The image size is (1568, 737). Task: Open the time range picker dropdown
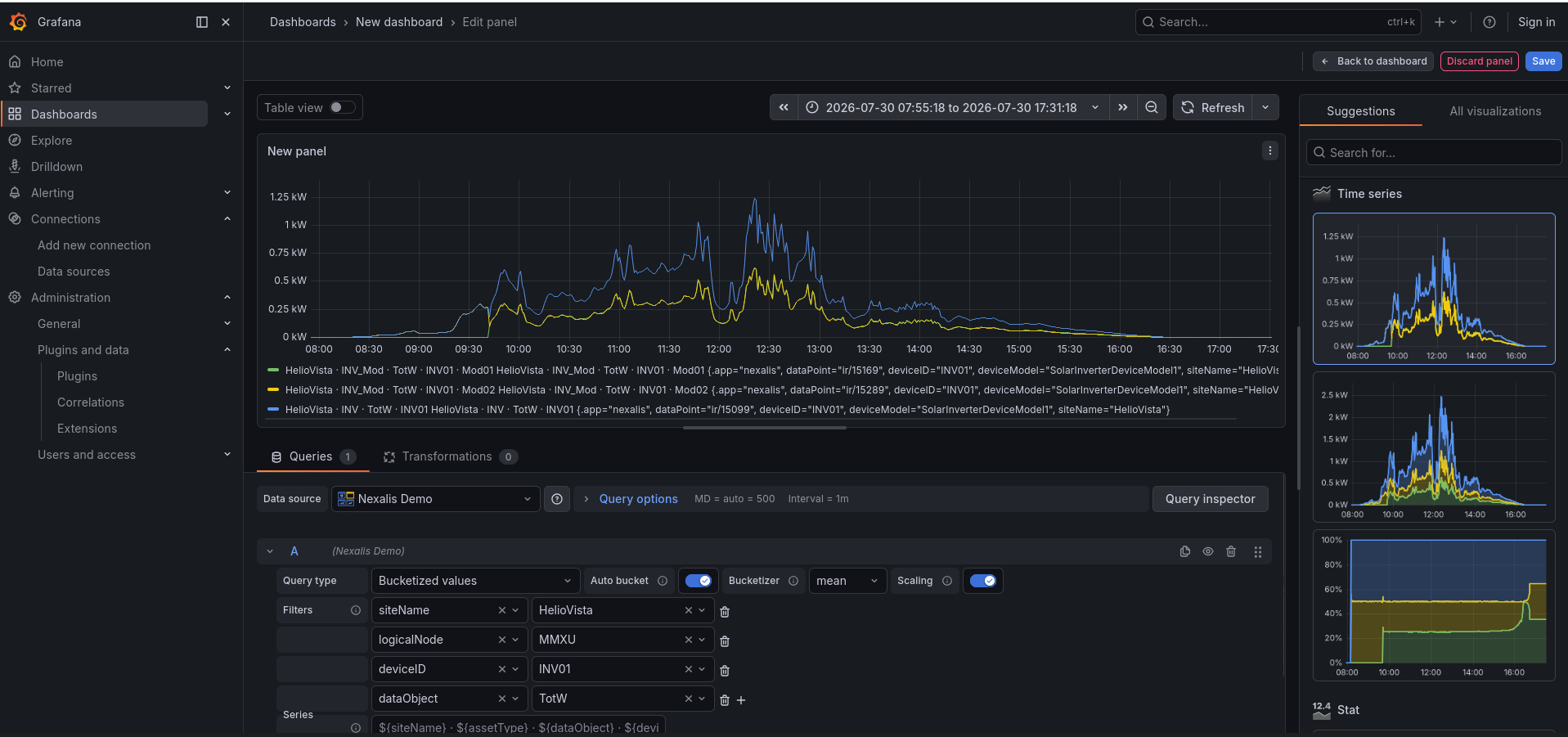(x=953, y=107)
